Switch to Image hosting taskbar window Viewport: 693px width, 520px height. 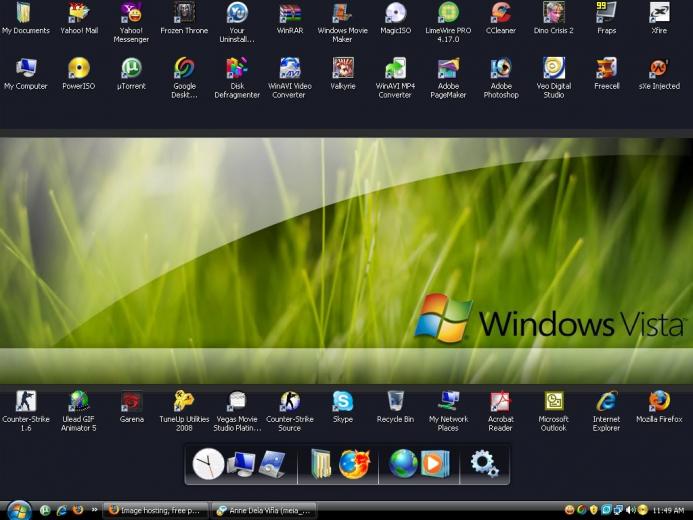156,511
